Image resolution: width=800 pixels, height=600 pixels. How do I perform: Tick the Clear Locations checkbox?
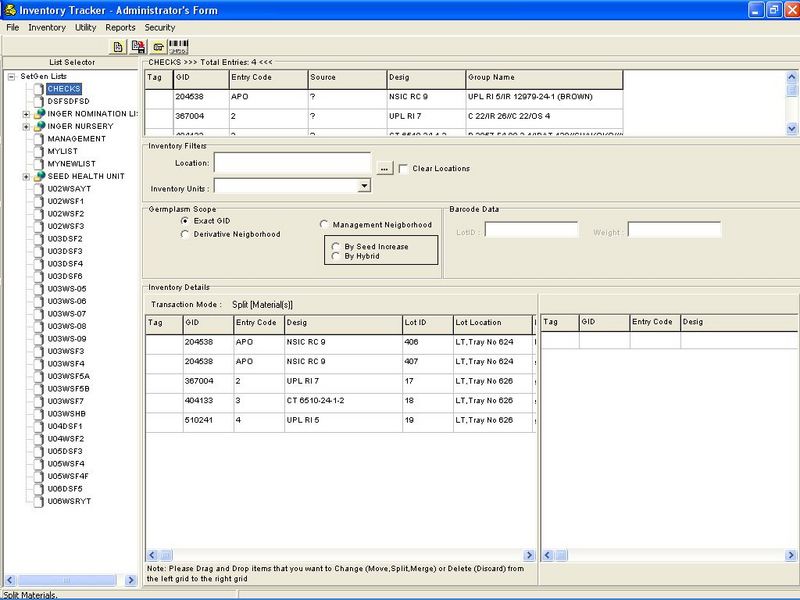pyautogui.click(x=403, y=168)
